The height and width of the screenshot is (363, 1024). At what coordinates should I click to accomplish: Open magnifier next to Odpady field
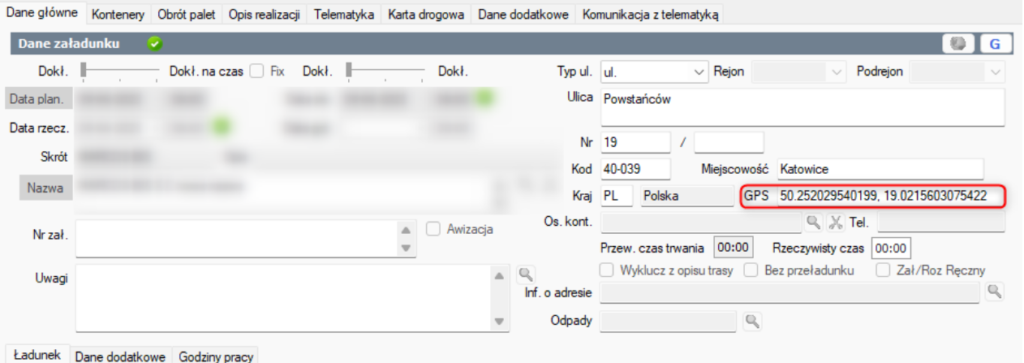tap(752, 321)
